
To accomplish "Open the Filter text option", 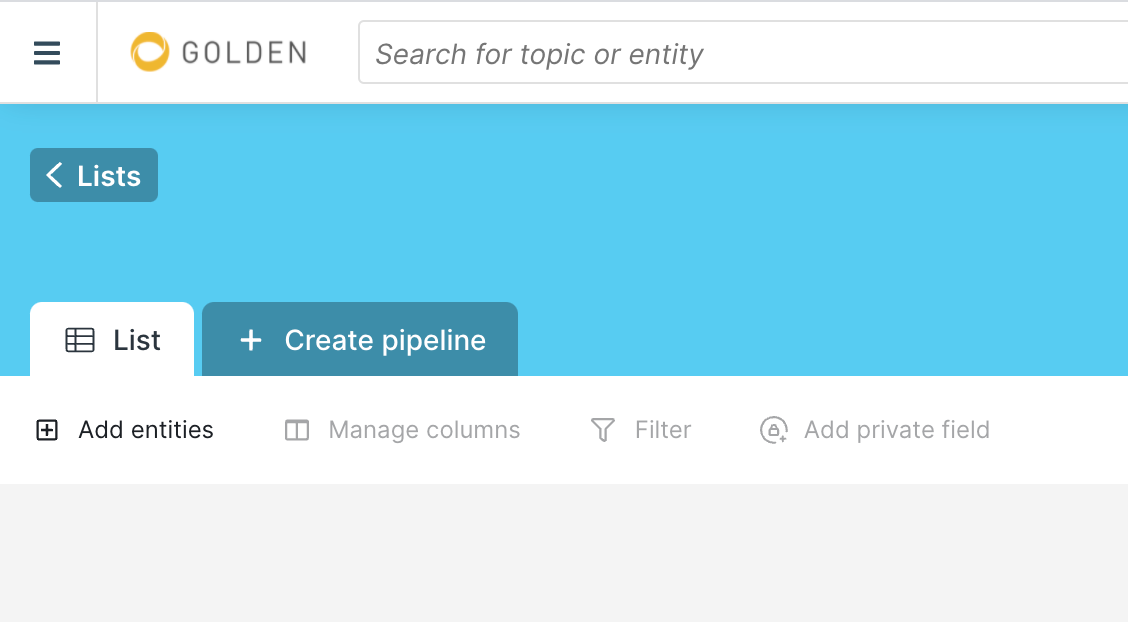I will [663, 429].
